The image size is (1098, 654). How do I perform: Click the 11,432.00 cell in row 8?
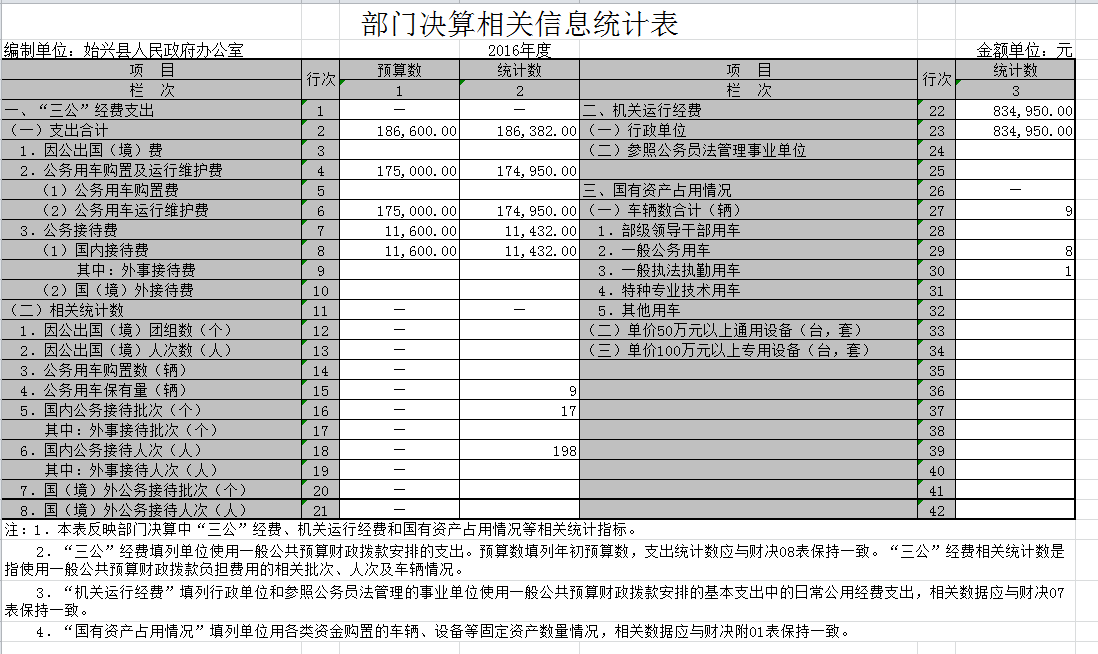pyautogui.click(x=520, y=250)
